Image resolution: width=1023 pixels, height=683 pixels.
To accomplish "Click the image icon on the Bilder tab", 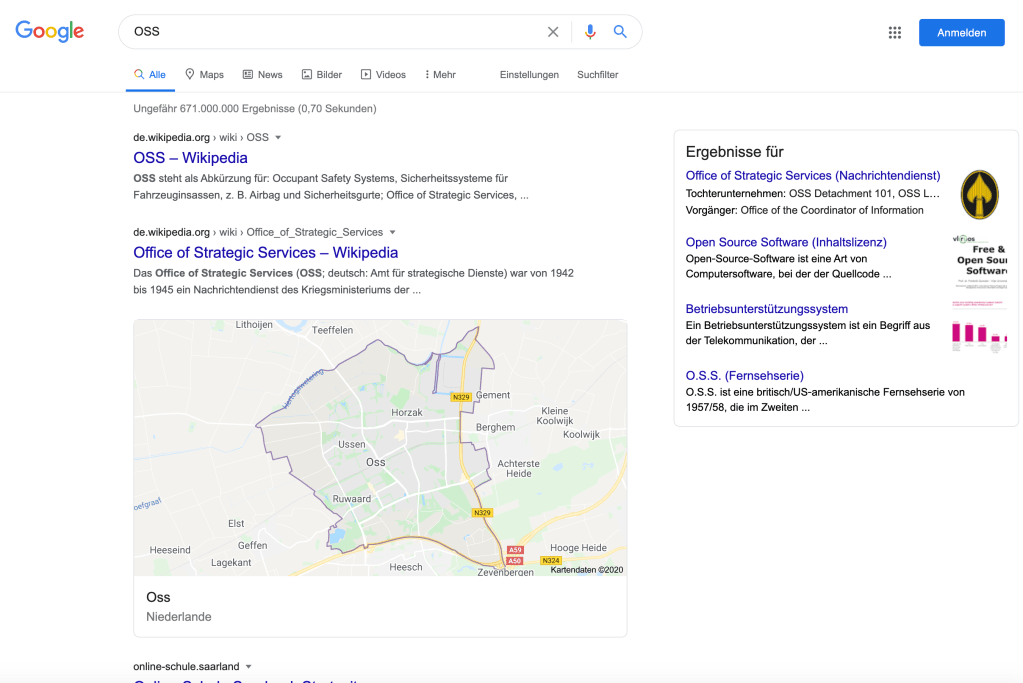I will [306, 73].
